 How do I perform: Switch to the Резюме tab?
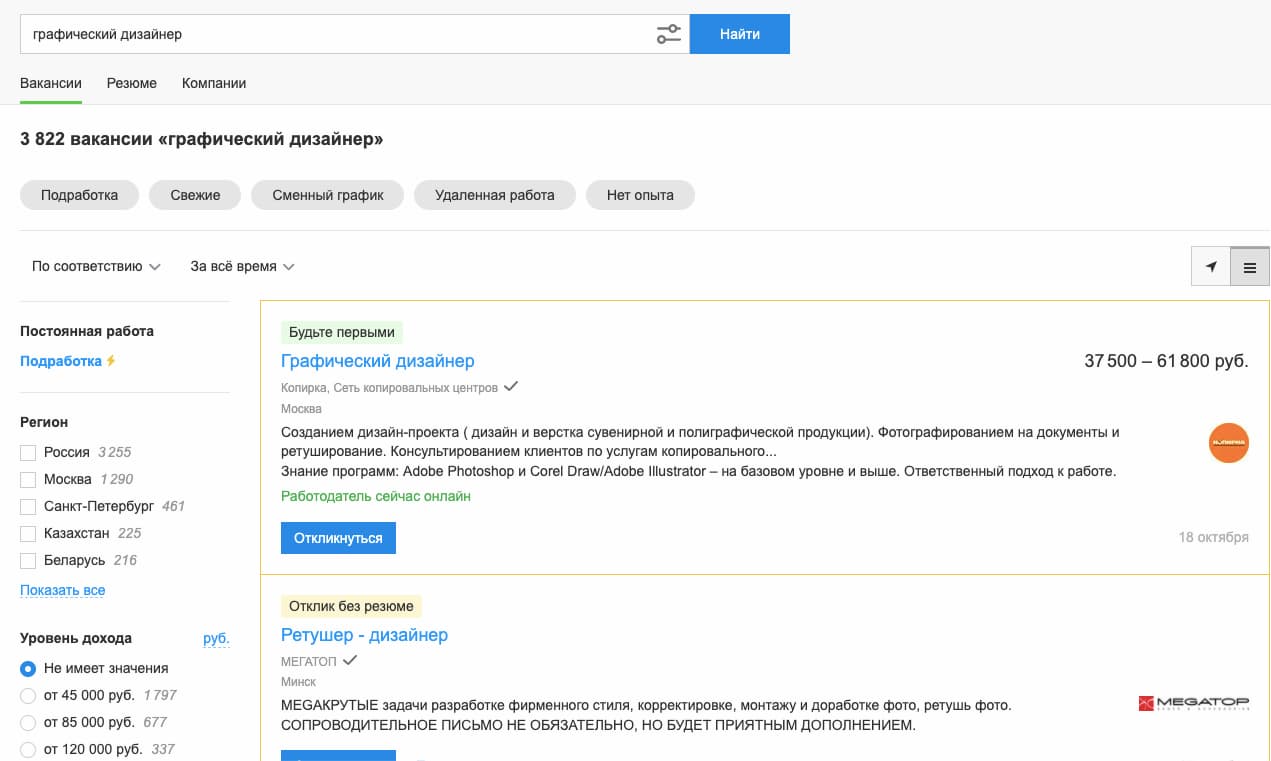(x=131, y=83)
